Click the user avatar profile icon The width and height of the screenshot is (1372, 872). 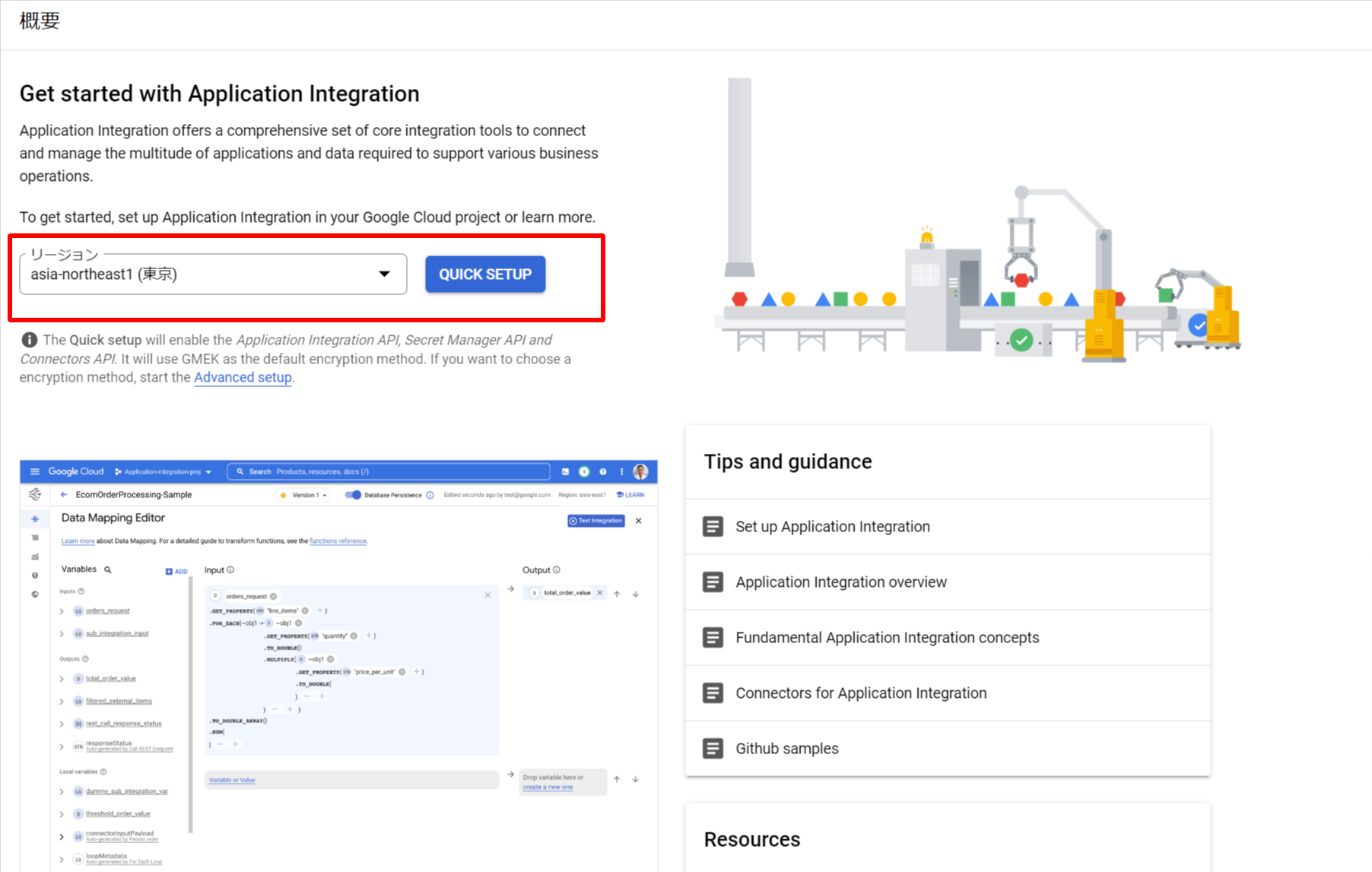click(641, 471)
